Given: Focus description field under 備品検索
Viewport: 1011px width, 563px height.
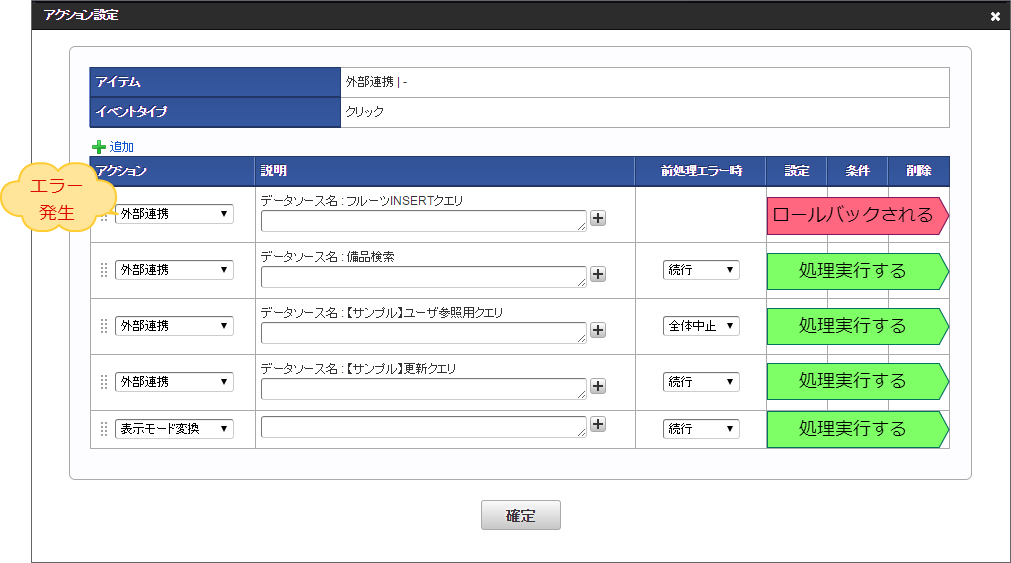Looking at the screenshot, I should click(424, 277).
